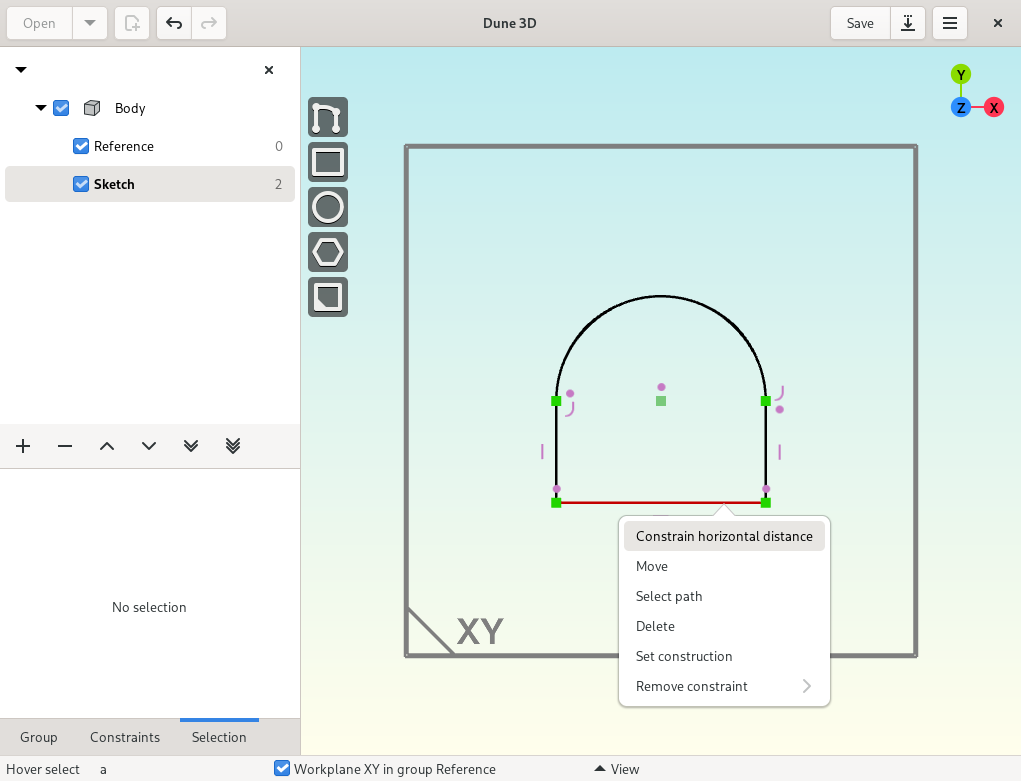Viewport: 1021px width, 781px height.
Task: Expand the View options in status bar
Action: [617, 769]
